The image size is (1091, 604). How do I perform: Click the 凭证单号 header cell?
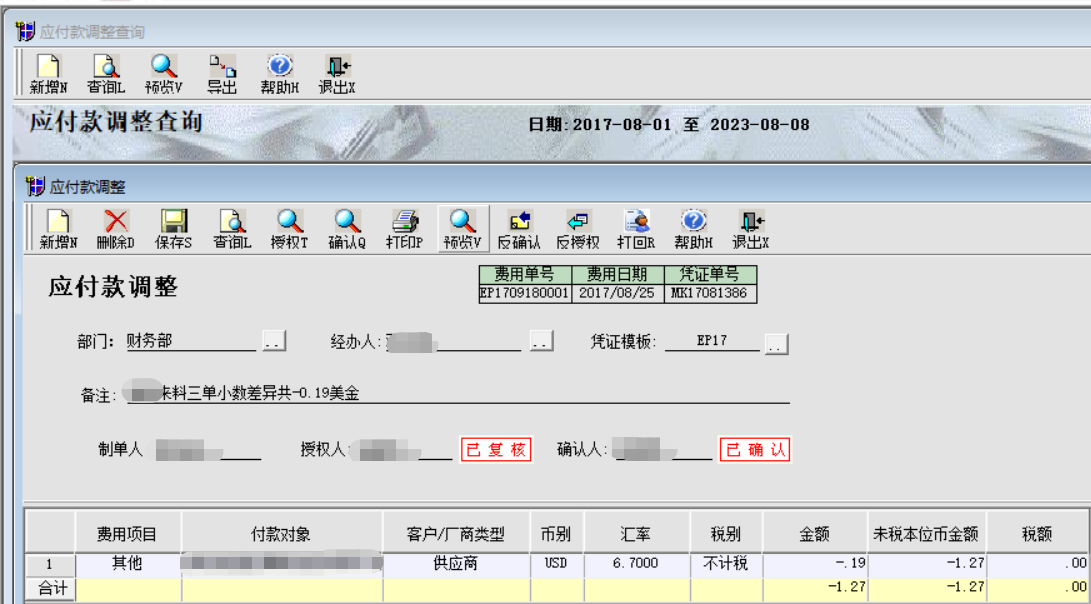[710, 275]
